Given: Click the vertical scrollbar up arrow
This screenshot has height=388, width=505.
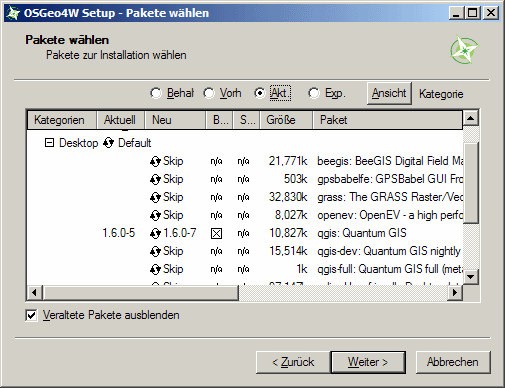Looking at the screenshot, I should (471, 118).
